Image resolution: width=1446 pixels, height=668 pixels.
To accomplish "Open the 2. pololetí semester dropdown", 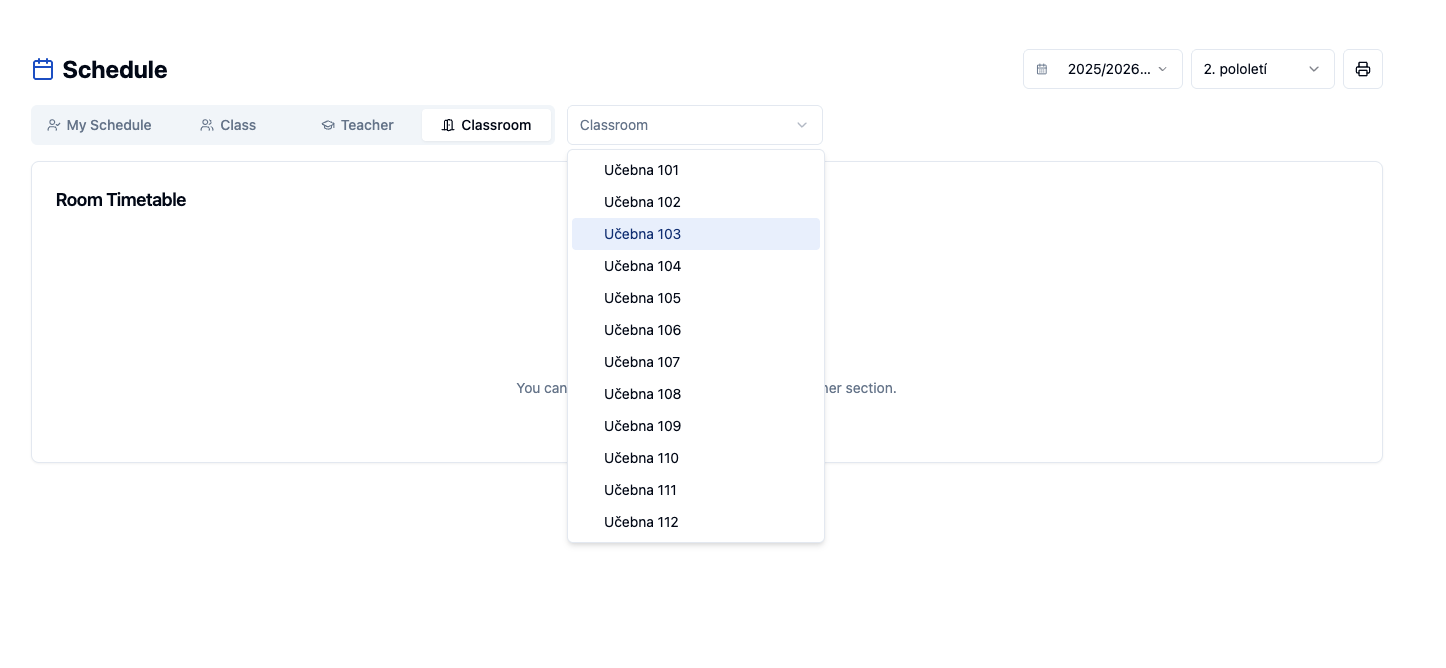I will point(1262,69).
